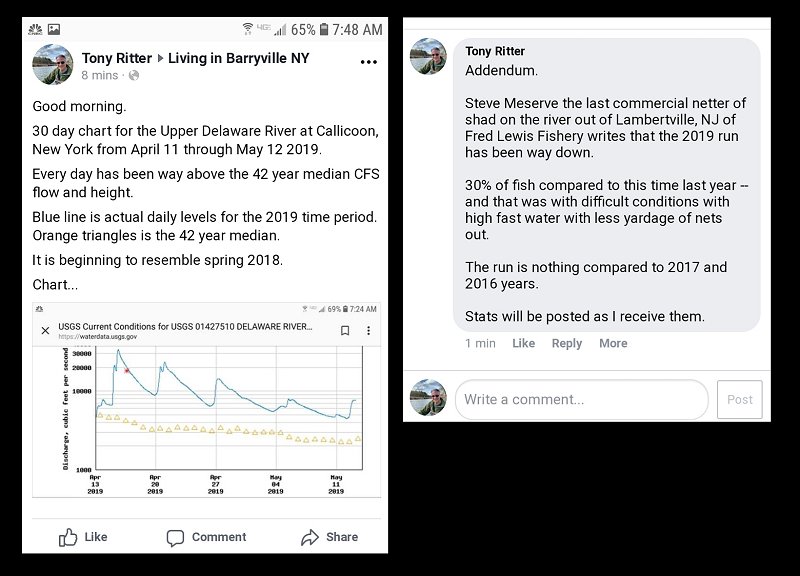Viewport: 800px width, 576px height.
Task: Tap the Share arrow icon
Action: 310,537
